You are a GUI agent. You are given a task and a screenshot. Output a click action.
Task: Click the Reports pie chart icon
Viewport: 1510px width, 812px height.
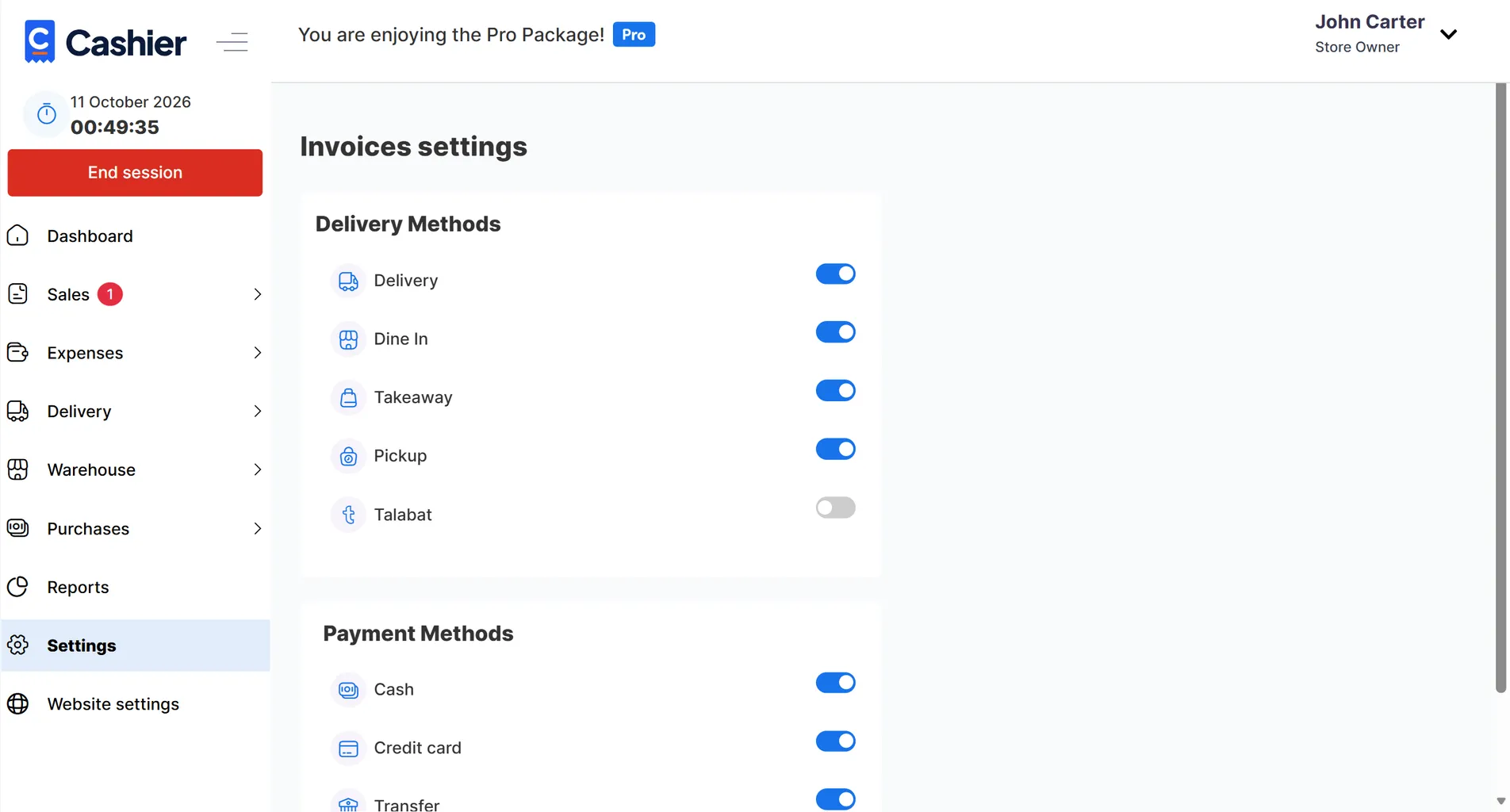pos(17,587)
